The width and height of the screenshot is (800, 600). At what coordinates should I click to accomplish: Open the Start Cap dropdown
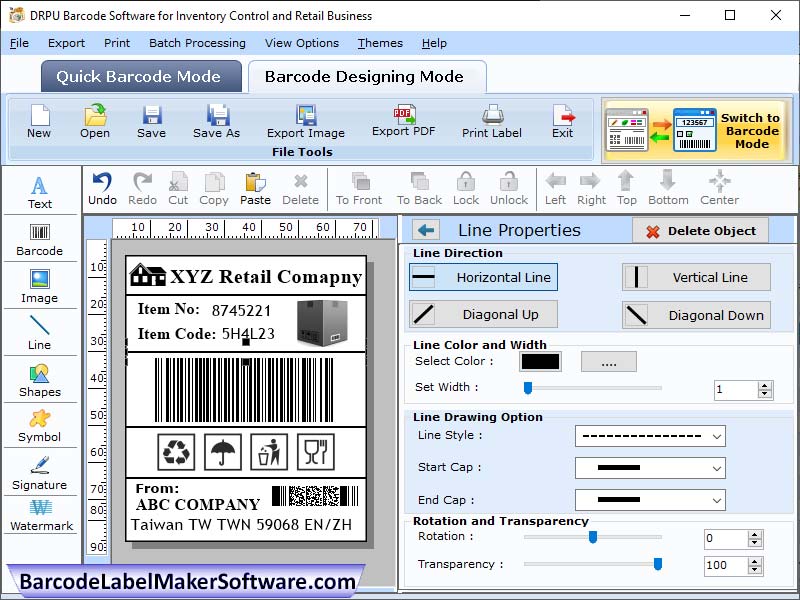(650, 468)
